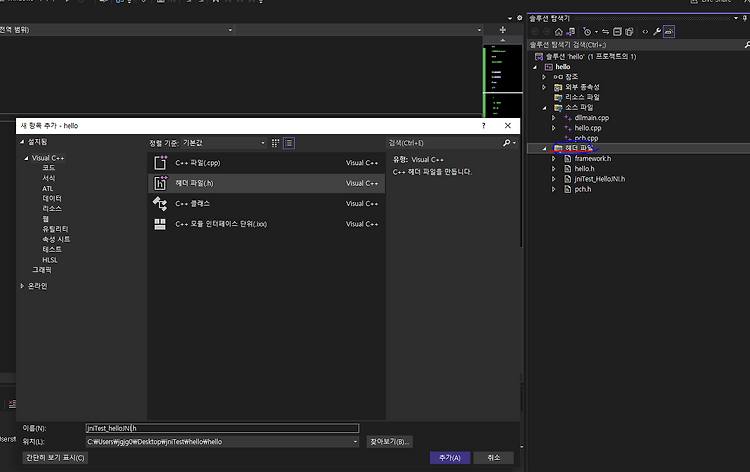The height and width of the screenshot is (472, 750).
Task: Click the dialog help question mark
Action: click(484, 126)
